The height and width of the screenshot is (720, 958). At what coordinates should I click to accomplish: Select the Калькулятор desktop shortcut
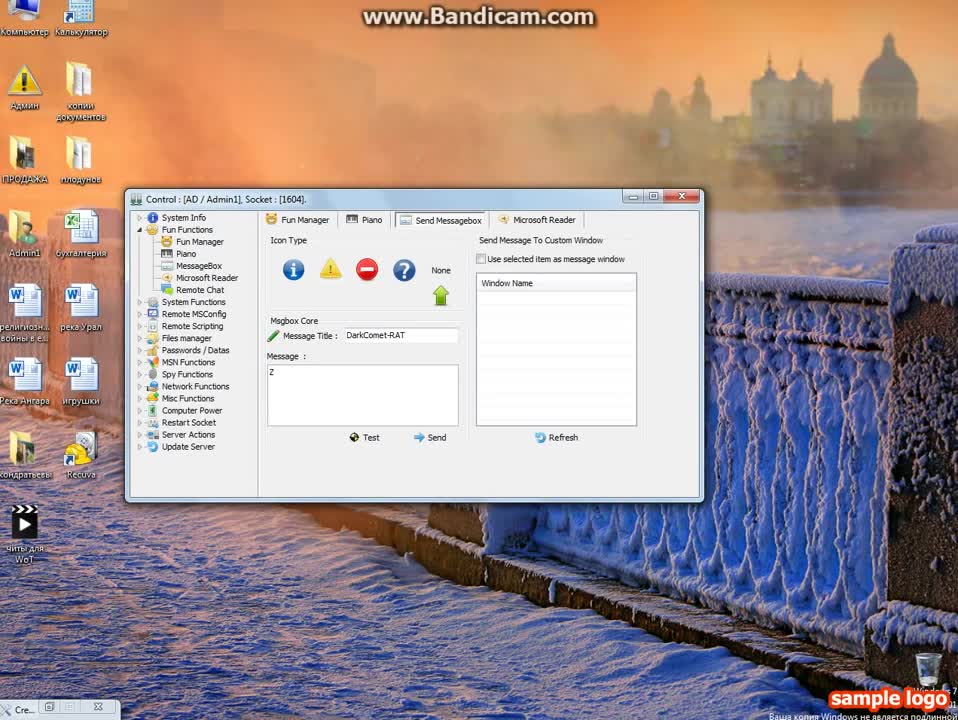tap(81, 19)
